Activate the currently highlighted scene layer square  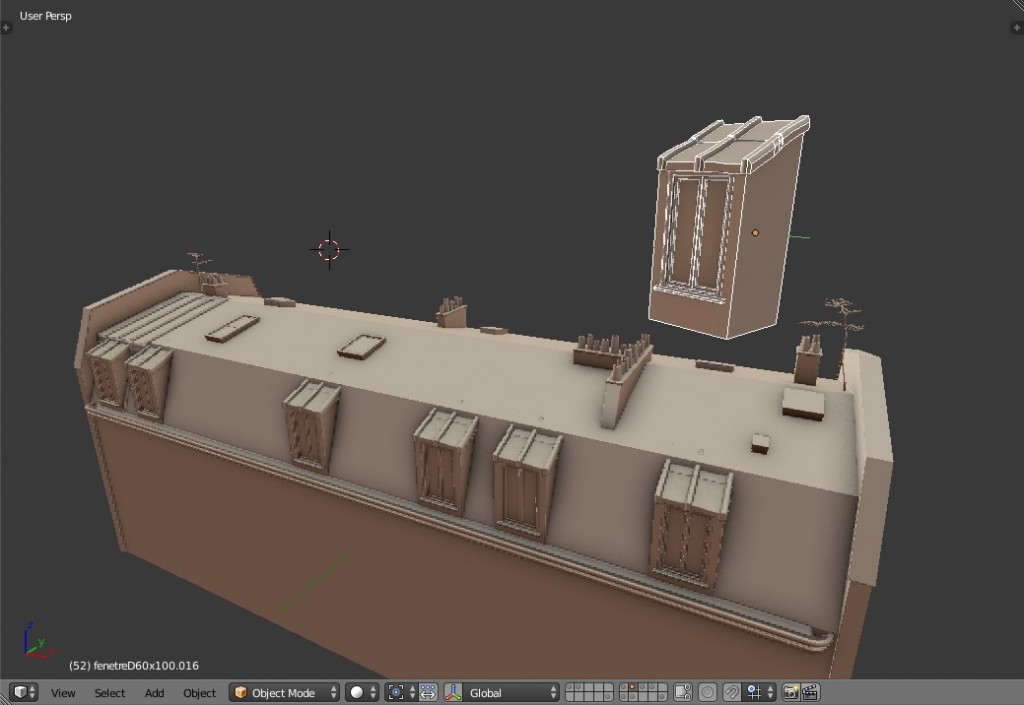631,689
